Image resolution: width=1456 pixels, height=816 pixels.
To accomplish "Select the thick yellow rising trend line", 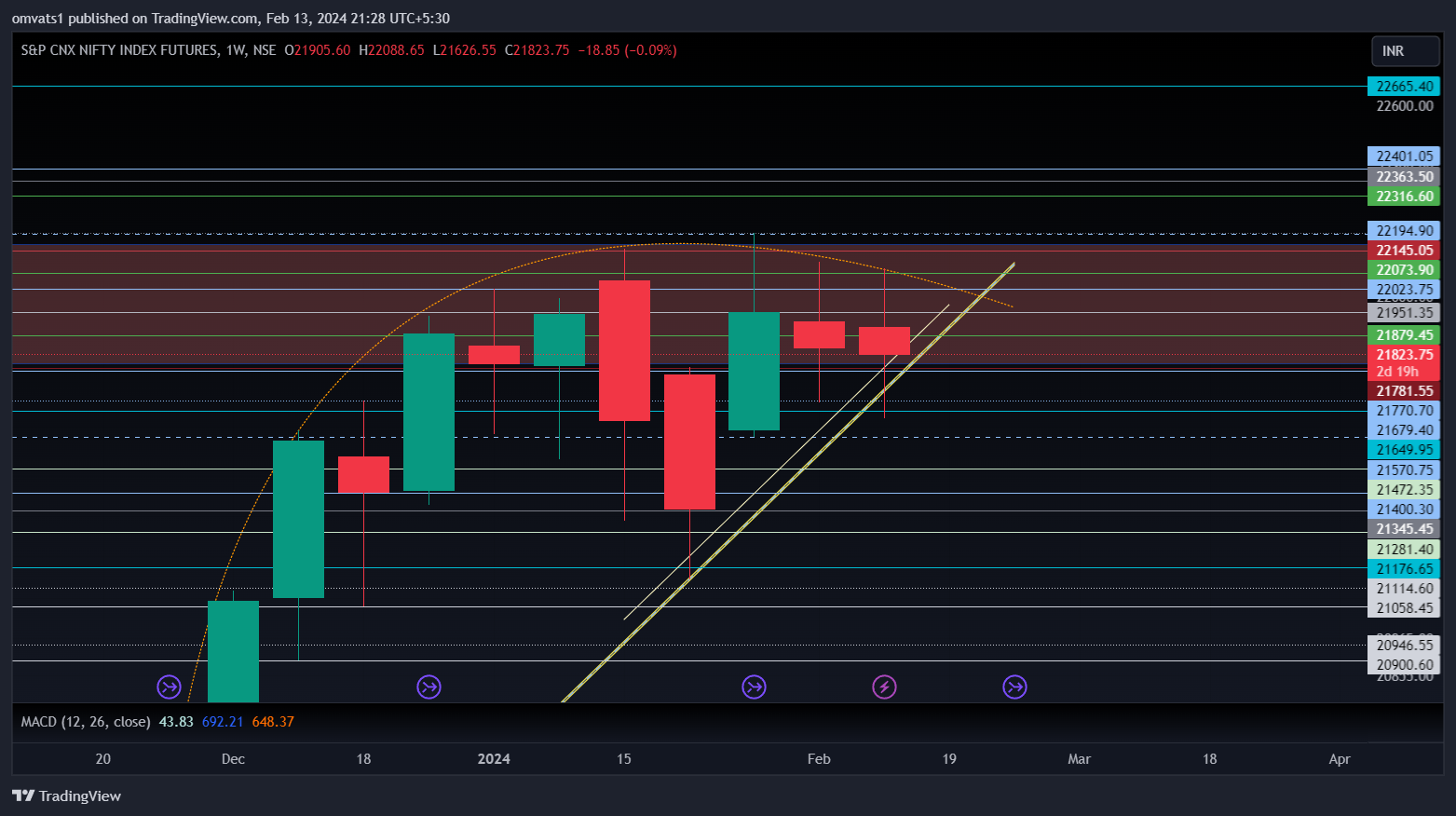I will click(x=787, y=483).
